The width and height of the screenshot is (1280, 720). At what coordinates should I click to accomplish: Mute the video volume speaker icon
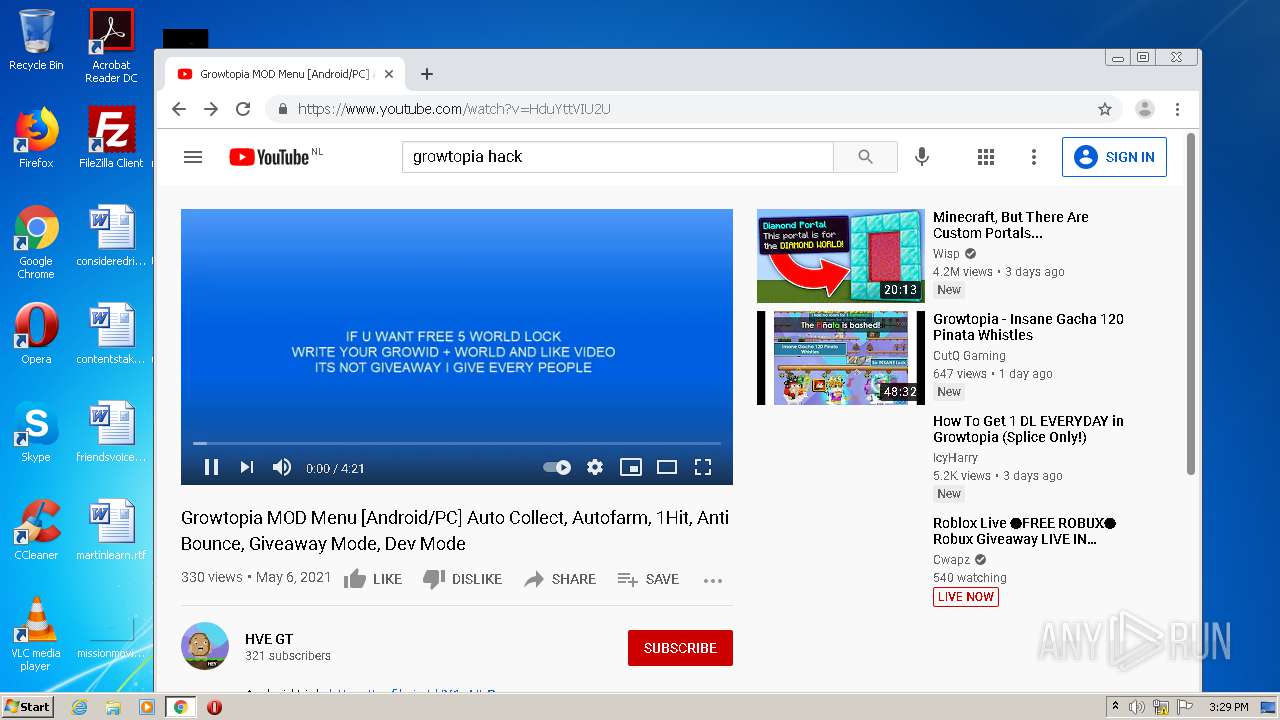(282, 467)
